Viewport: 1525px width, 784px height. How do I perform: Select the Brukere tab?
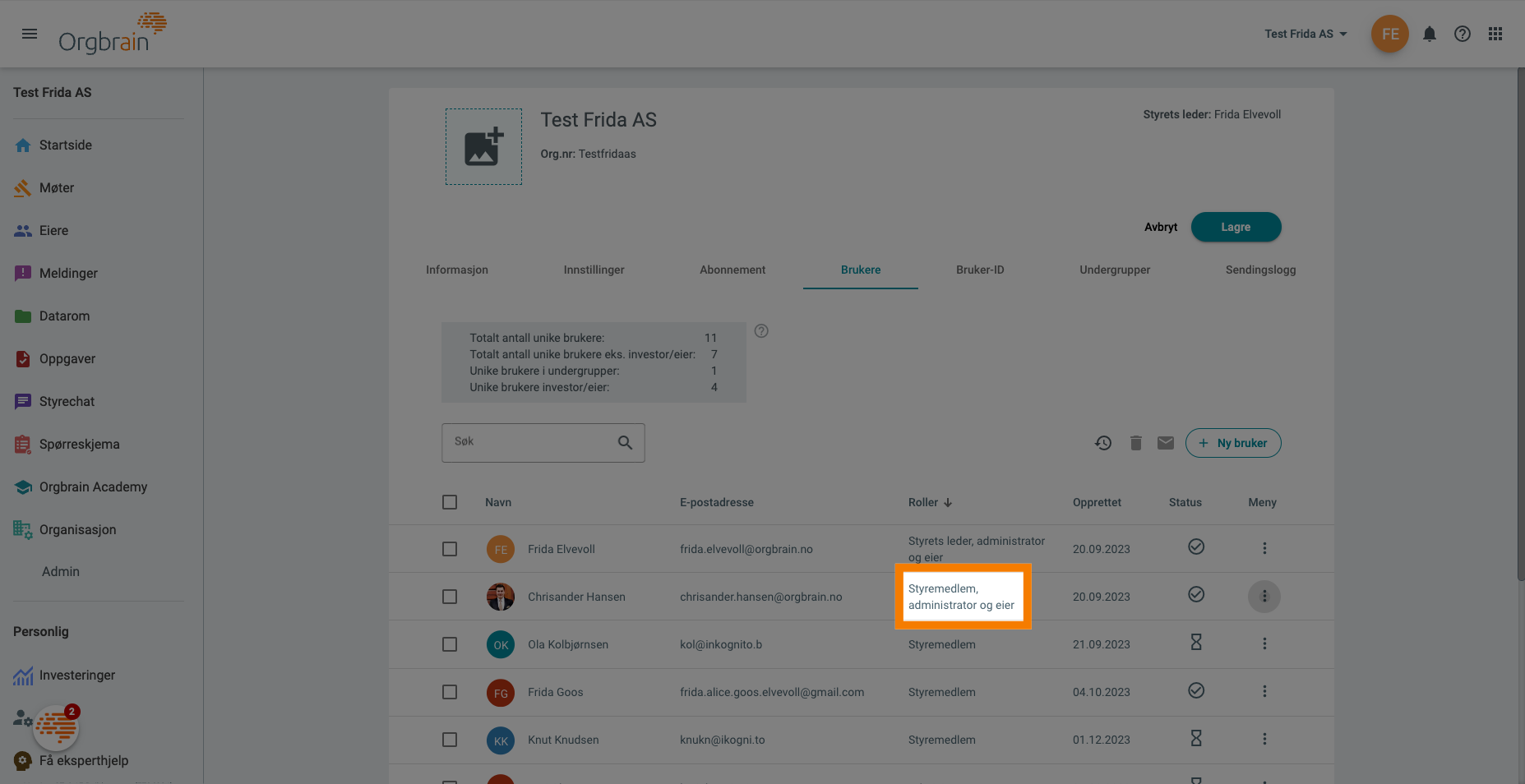[861, 270]
